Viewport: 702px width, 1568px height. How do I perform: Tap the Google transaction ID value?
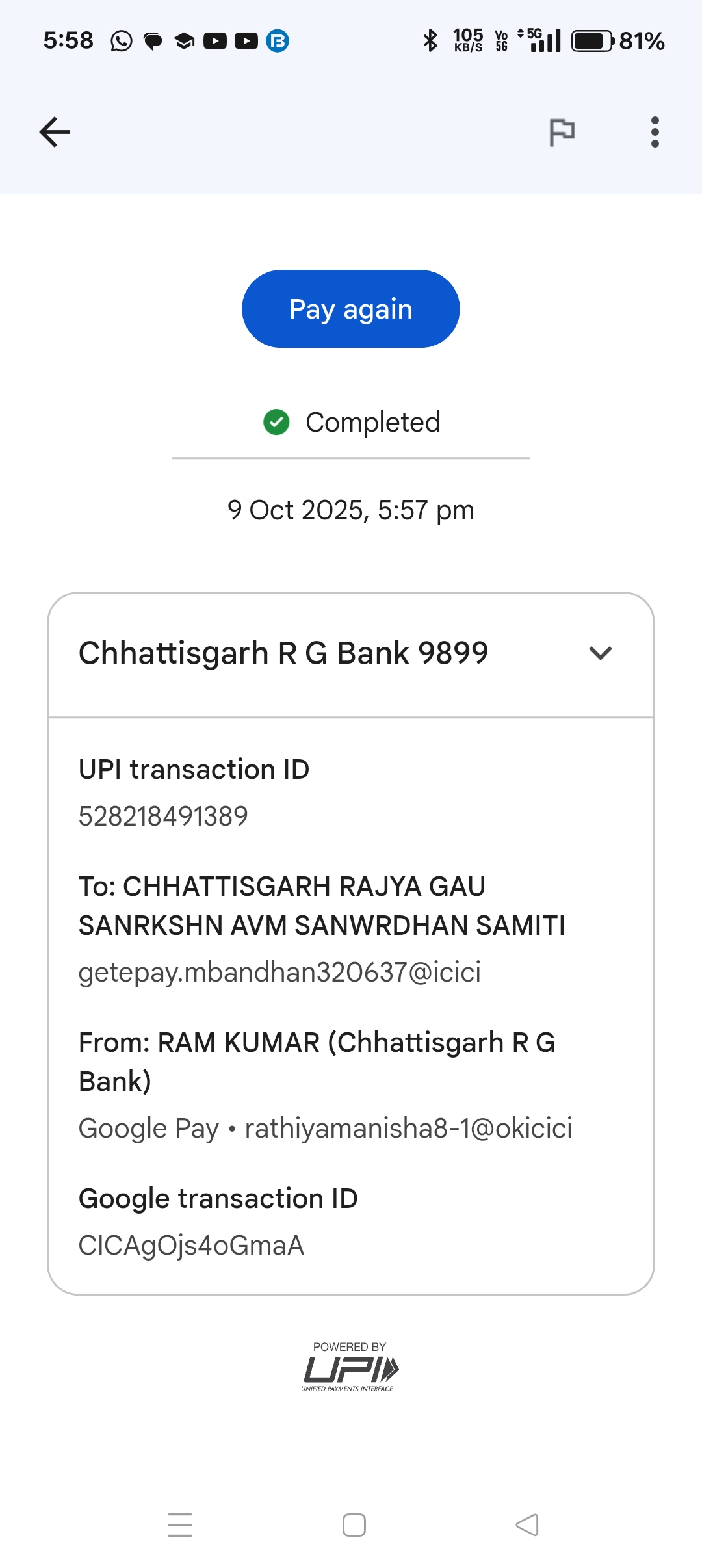click(x=191, y=1245)
